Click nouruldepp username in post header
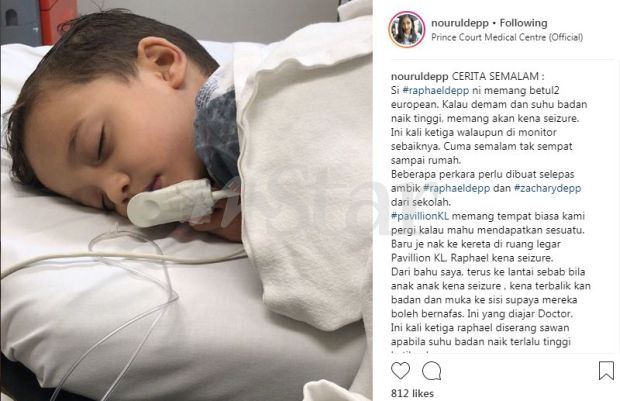This screenshot has width=620, height=401. click(x=460, y=23)
